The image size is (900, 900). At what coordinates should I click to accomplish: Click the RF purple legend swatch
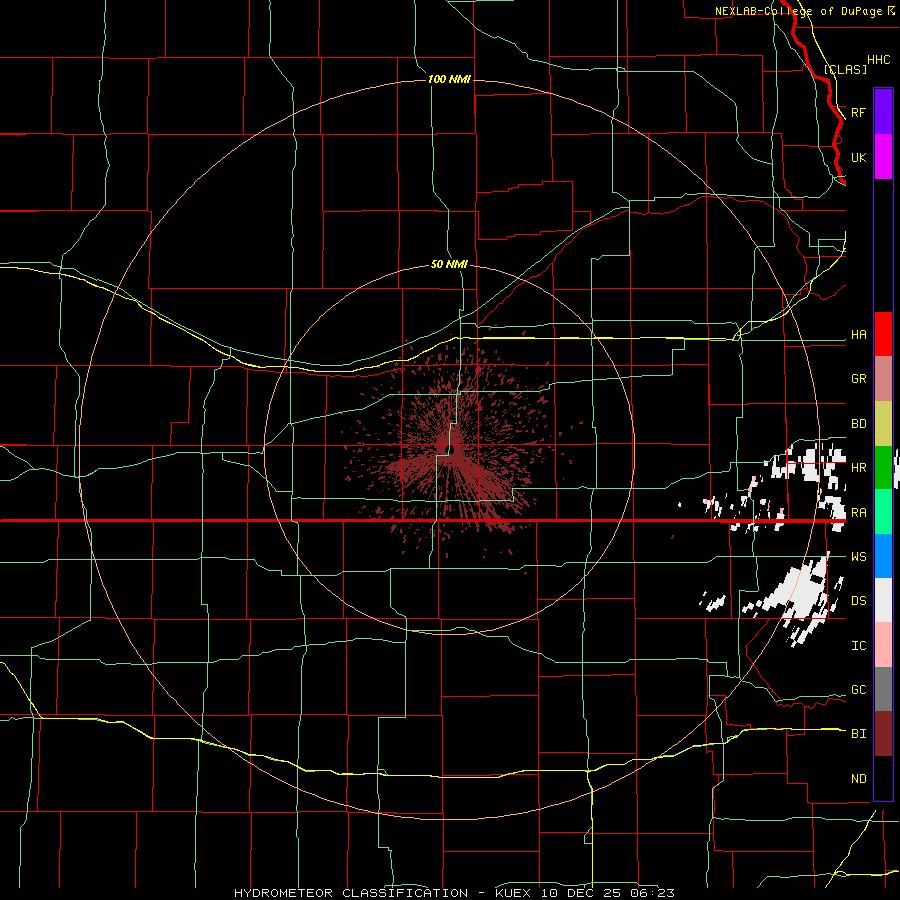883,112
